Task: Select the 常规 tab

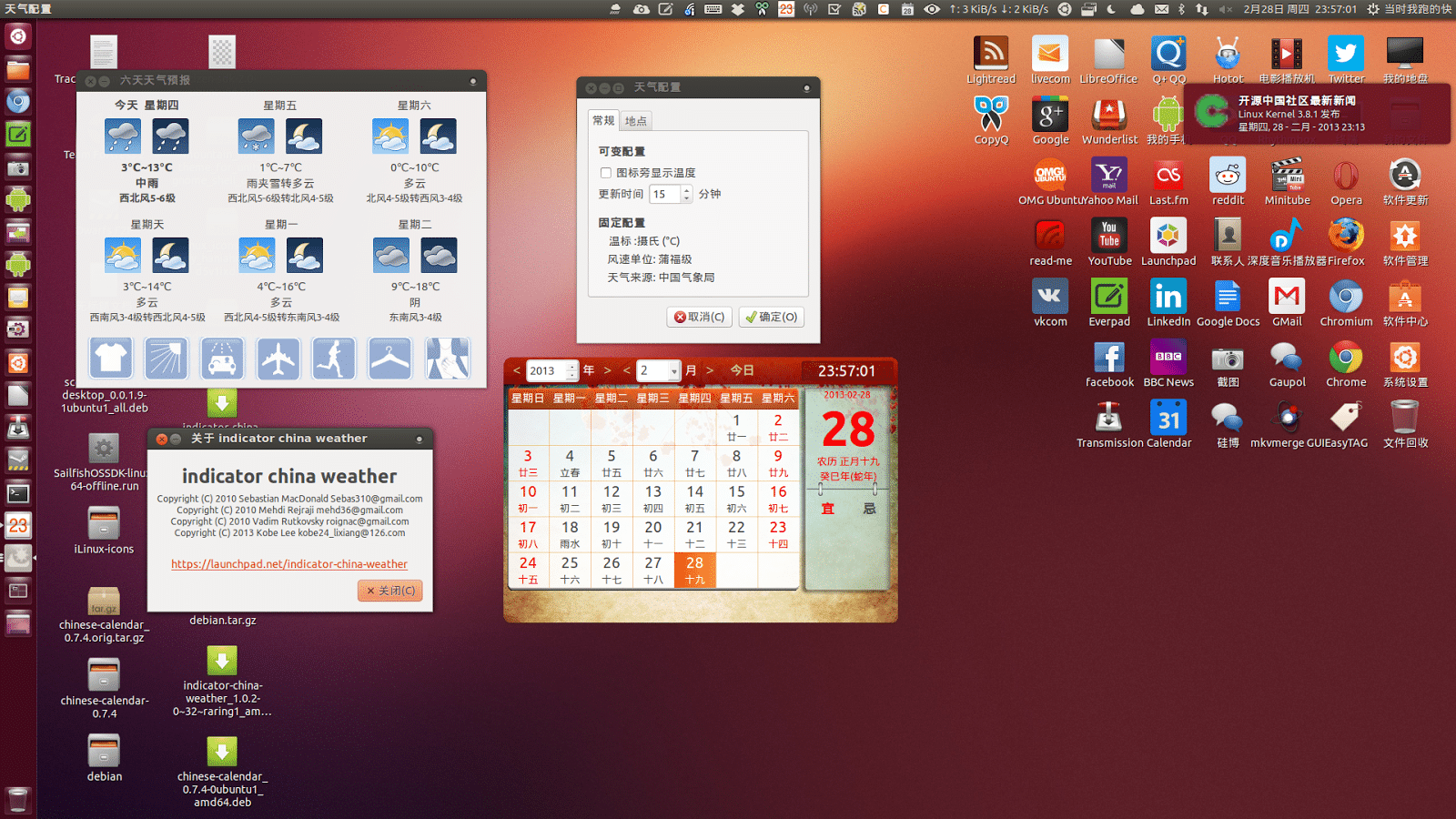Action: [603, 121]
